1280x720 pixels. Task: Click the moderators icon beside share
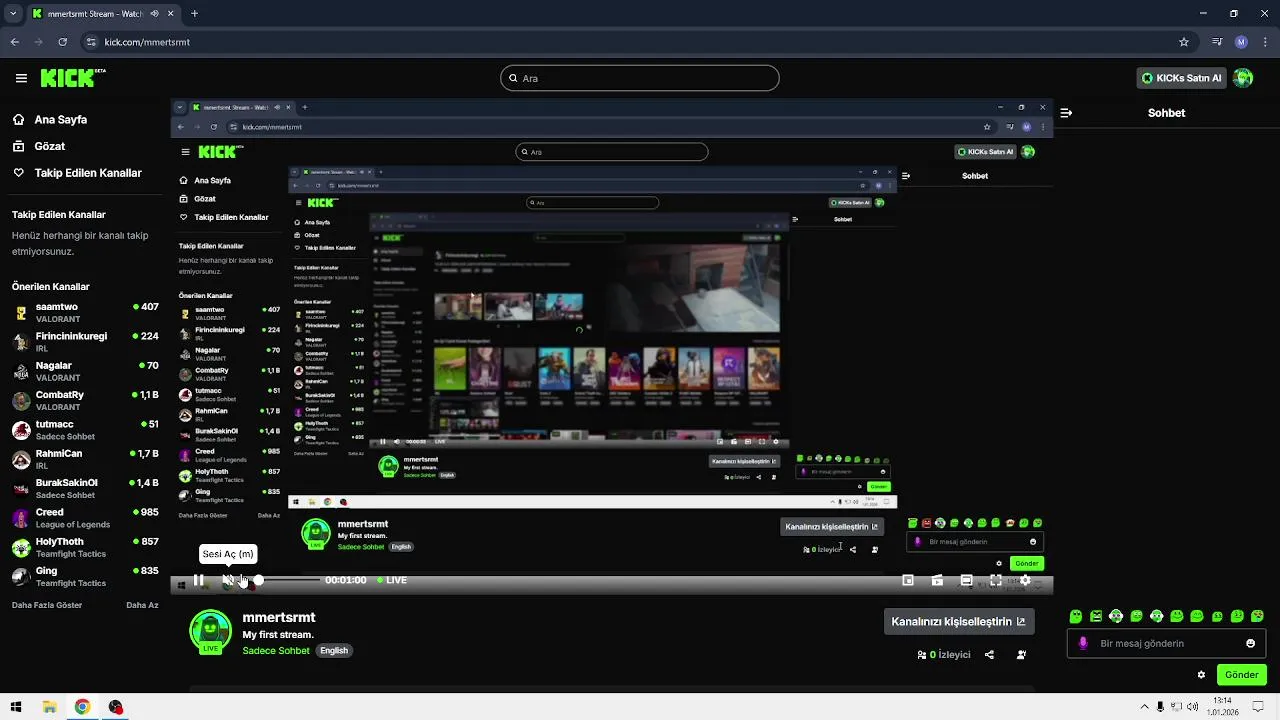1021,655
